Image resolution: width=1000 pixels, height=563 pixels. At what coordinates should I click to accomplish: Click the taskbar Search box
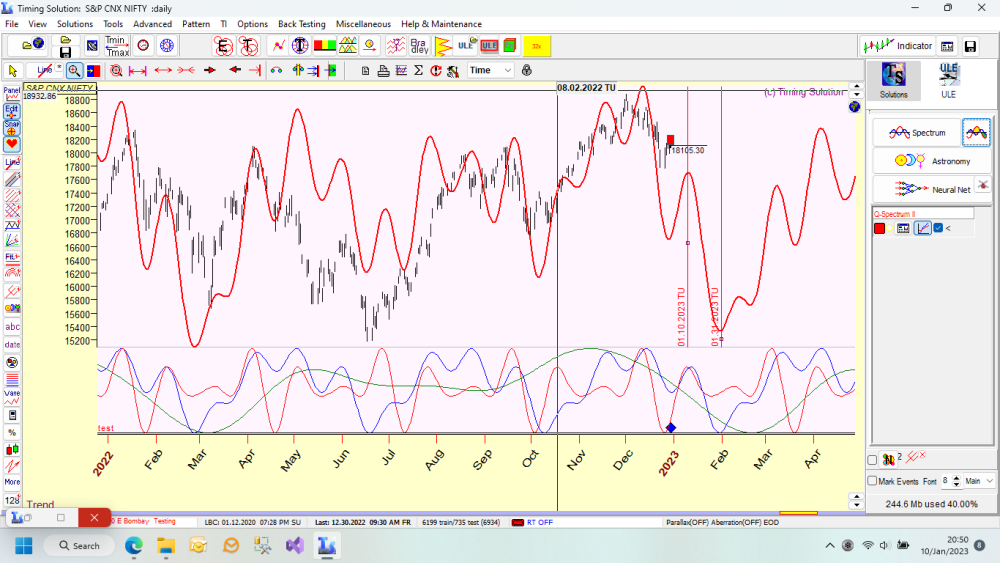pyautogui.click(x=79, y=546)
